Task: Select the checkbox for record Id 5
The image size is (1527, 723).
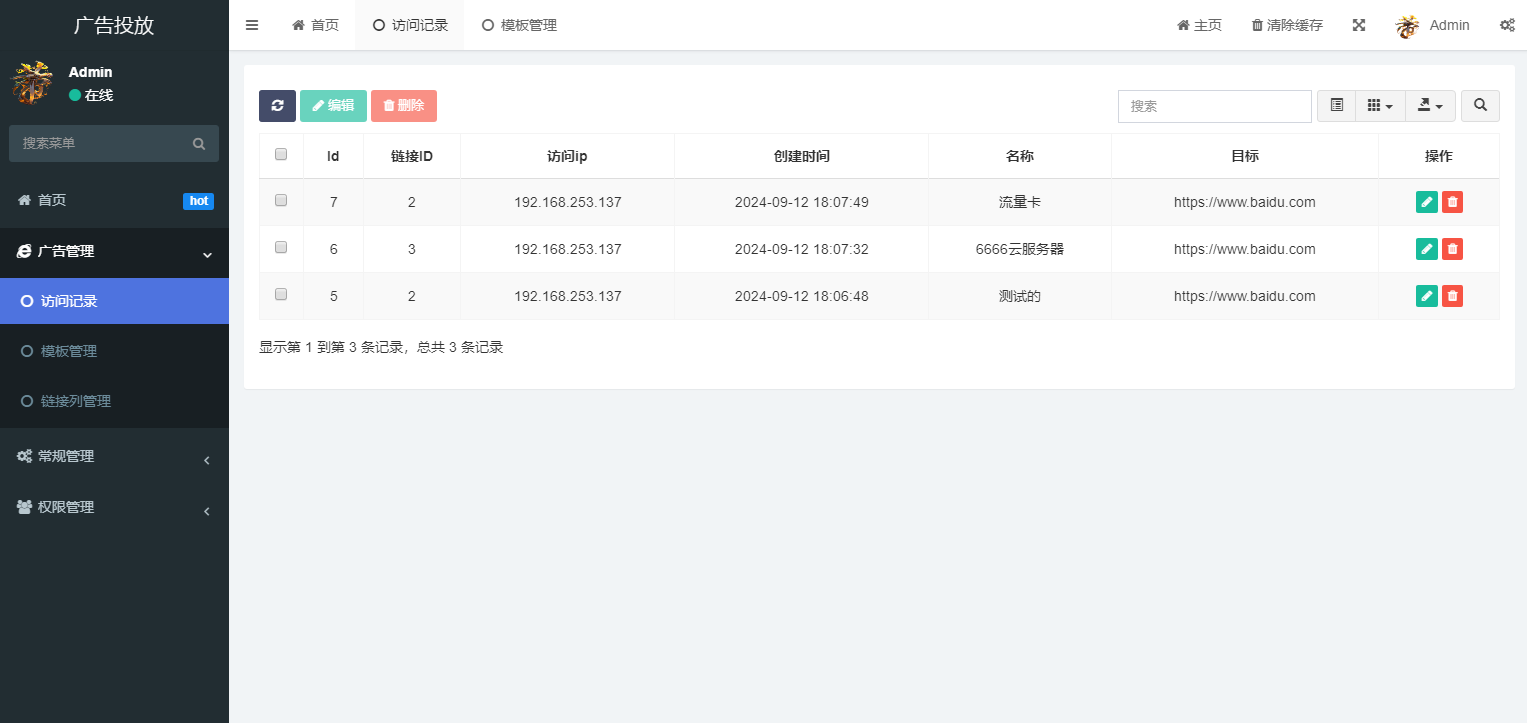Action: [281, 294]
